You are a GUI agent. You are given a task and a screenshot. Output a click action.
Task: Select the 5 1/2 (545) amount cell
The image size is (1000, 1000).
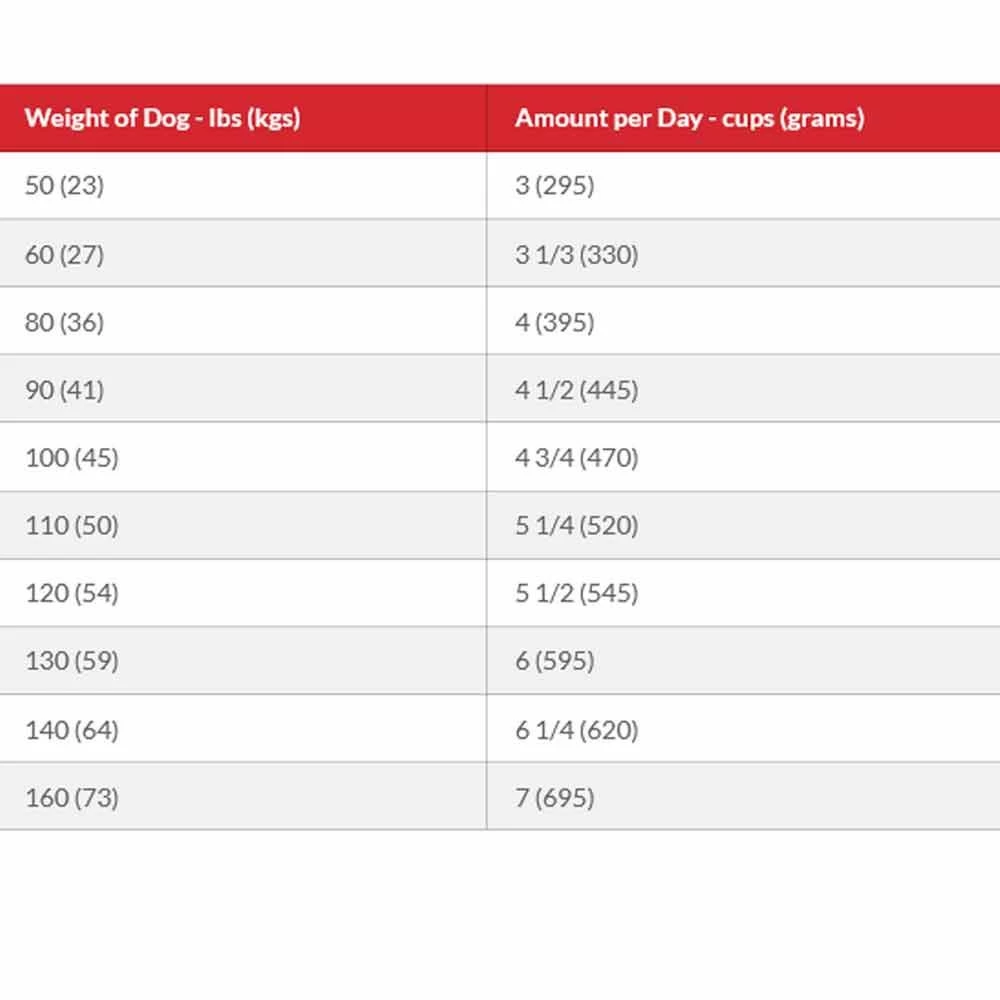click(576, 594)
